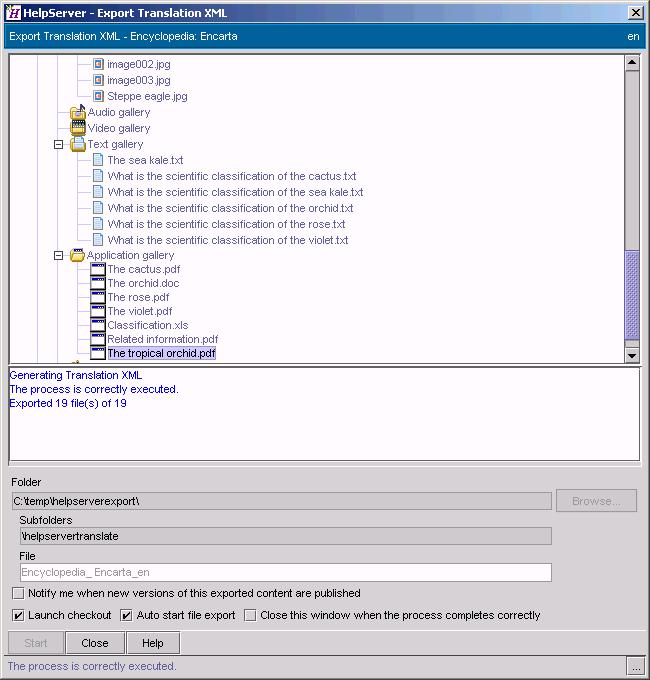
Task: Click the rose classification txt document icon
Action: [98, 224]
